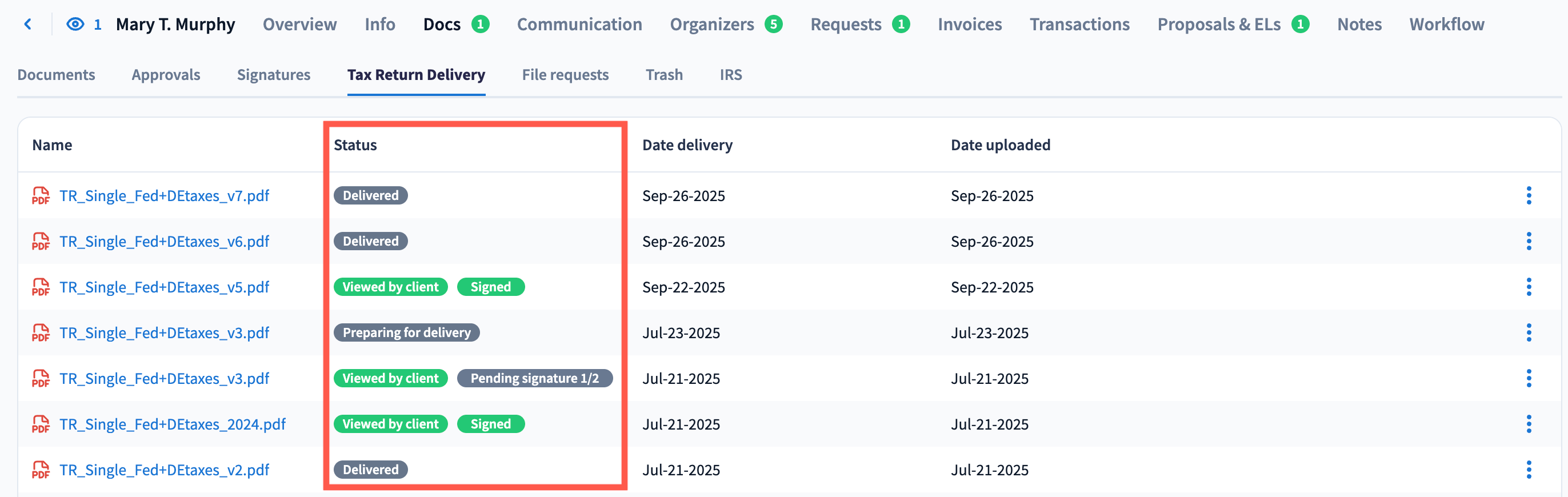Switch to the Signatures sub-tab
The height and width of the screenshot is (497, 1568).
[273, 75]
